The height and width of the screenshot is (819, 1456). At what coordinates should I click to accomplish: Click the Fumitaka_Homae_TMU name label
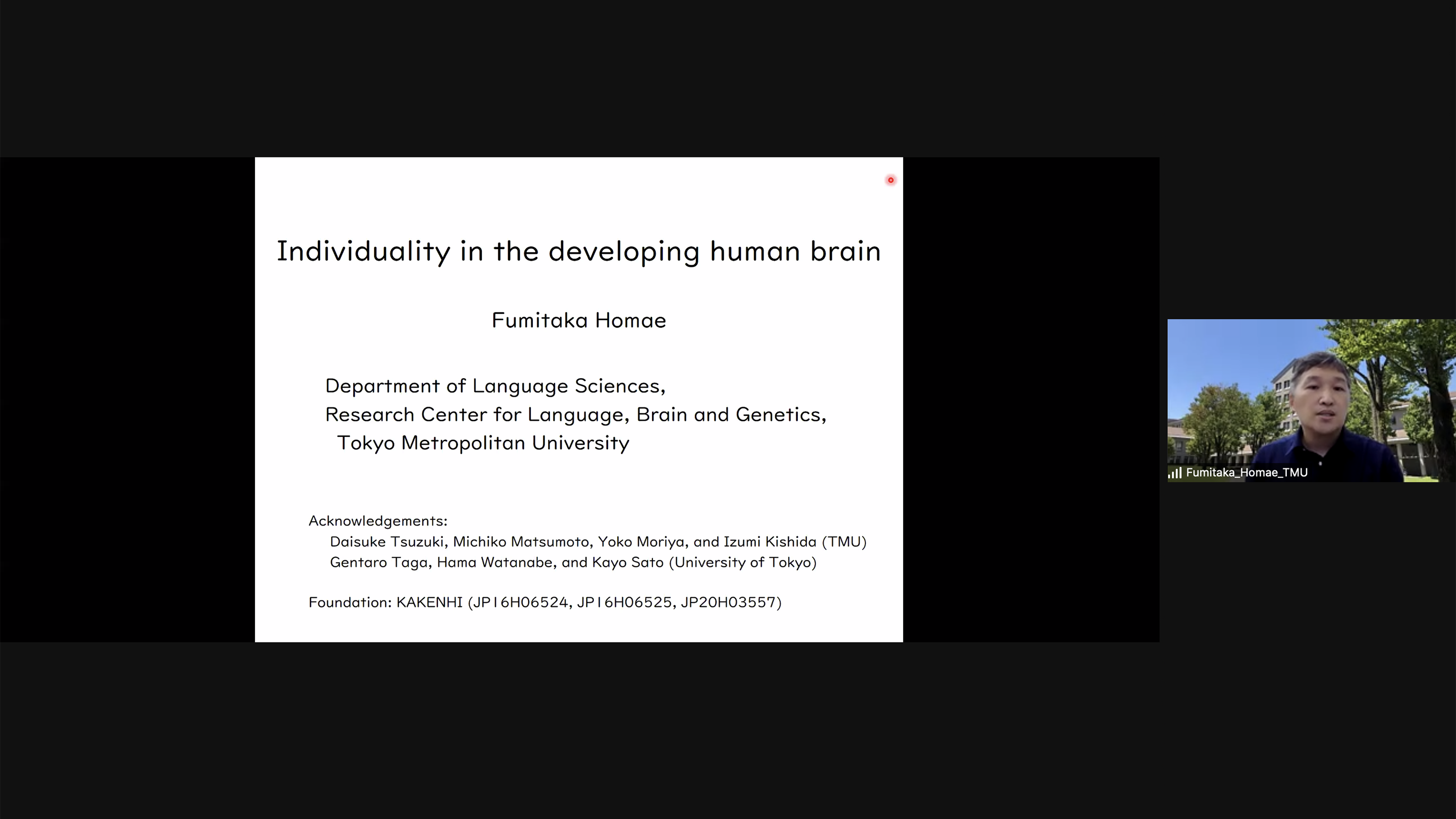[x=1246, y=472]
